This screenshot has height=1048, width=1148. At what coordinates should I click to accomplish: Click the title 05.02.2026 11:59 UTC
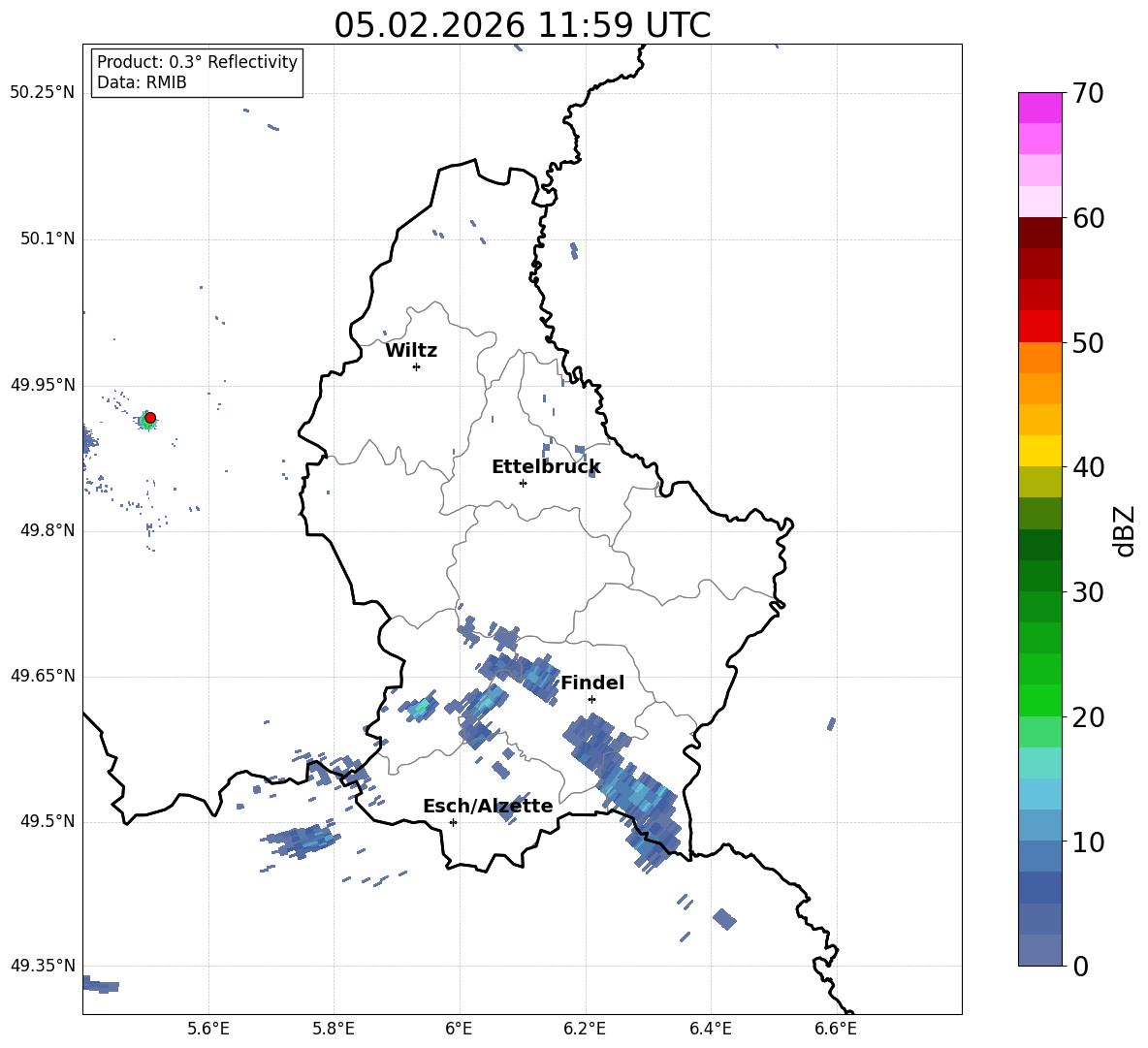522,25
